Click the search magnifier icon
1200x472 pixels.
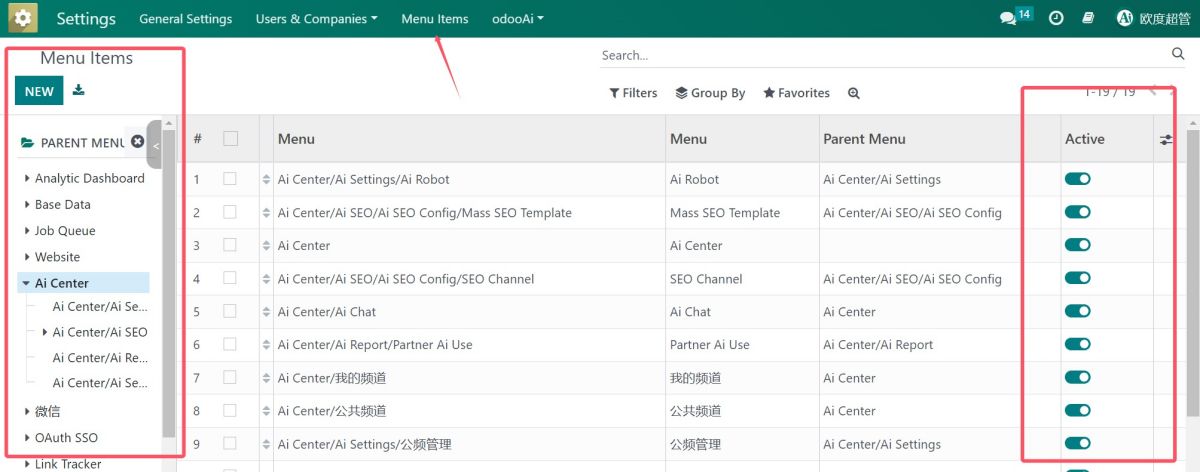pos(1177,54)
